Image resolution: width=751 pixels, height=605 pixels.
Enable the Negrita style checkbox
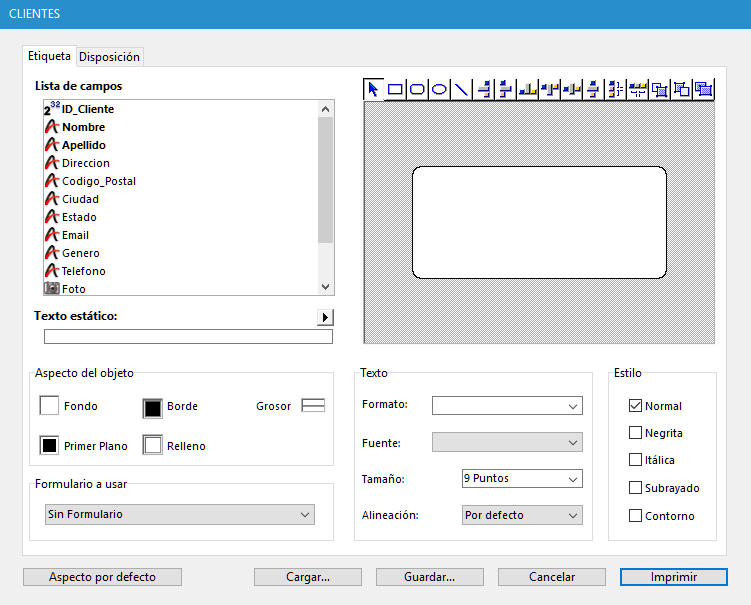pos(635,433)
